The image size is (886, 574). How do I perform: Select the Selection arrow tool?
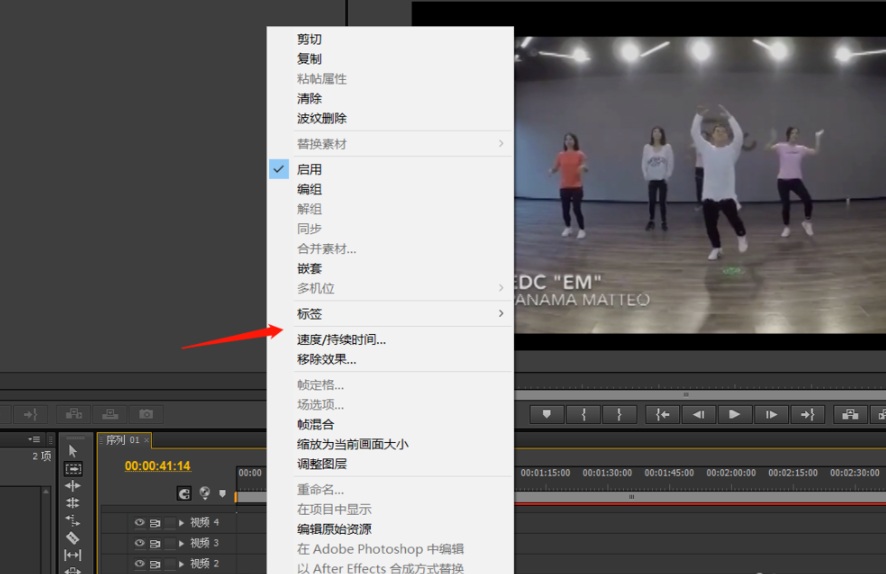(73, 451)
